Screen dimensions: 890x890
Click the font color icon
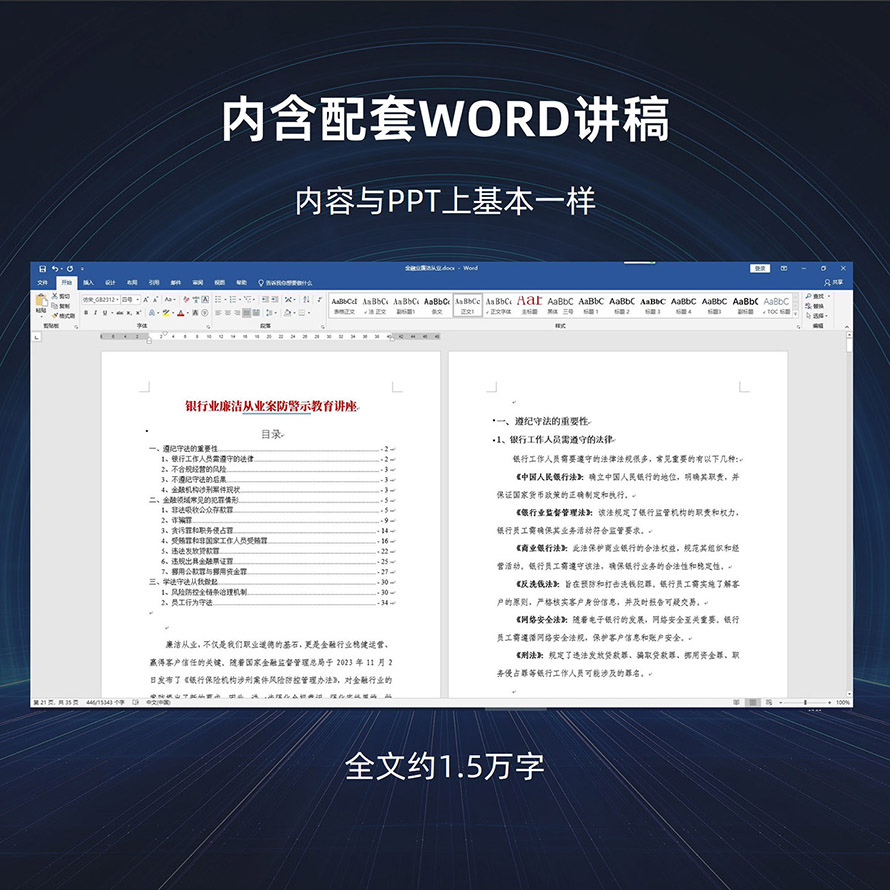[x=182, y=313]
